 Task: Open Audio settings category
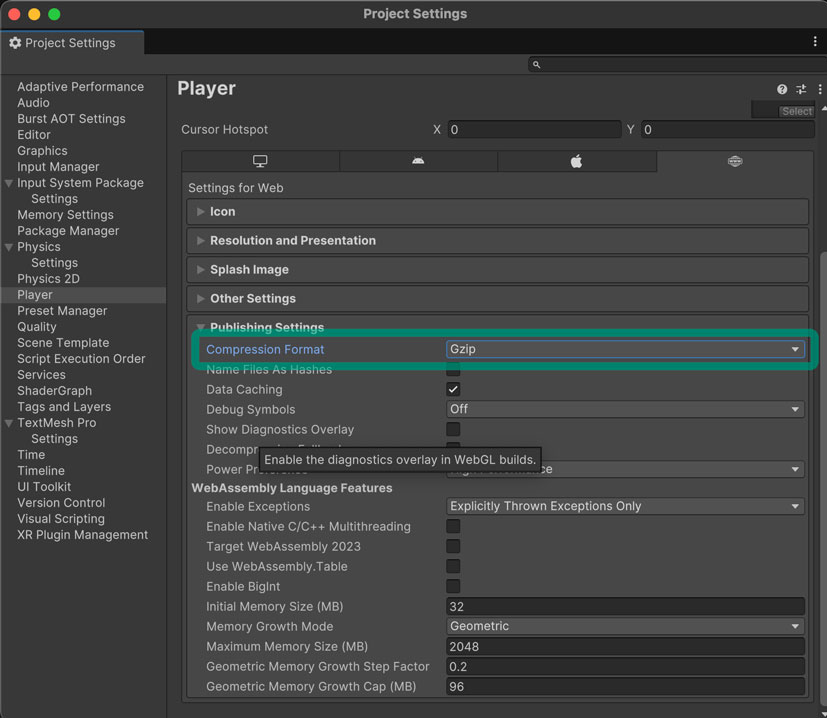[33, 103]
